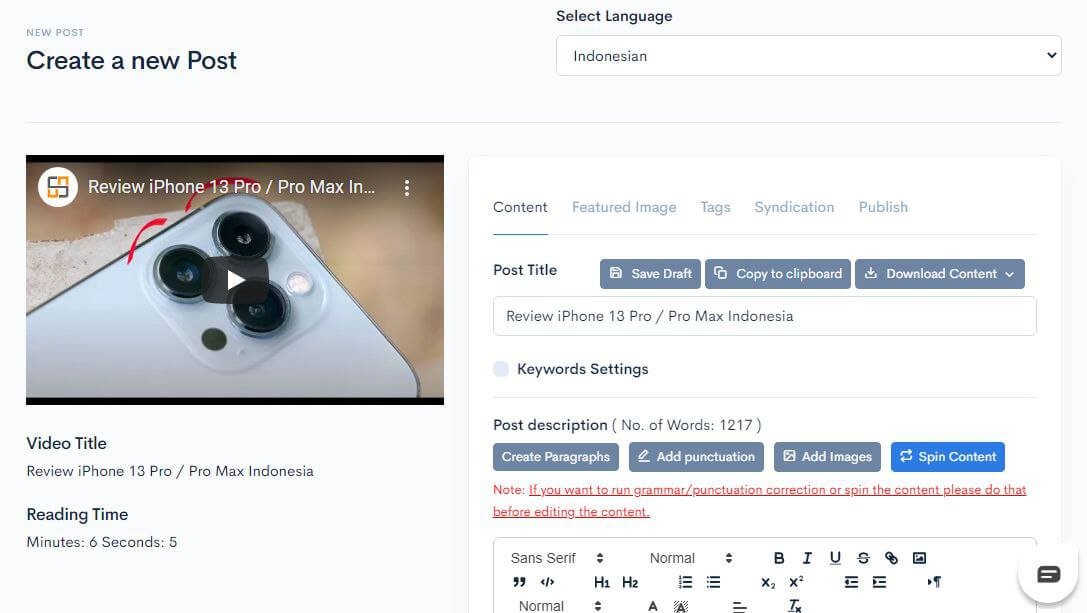Toggle right-to-left text direction
The image size is (1087, 613).
tap(934, 582)
